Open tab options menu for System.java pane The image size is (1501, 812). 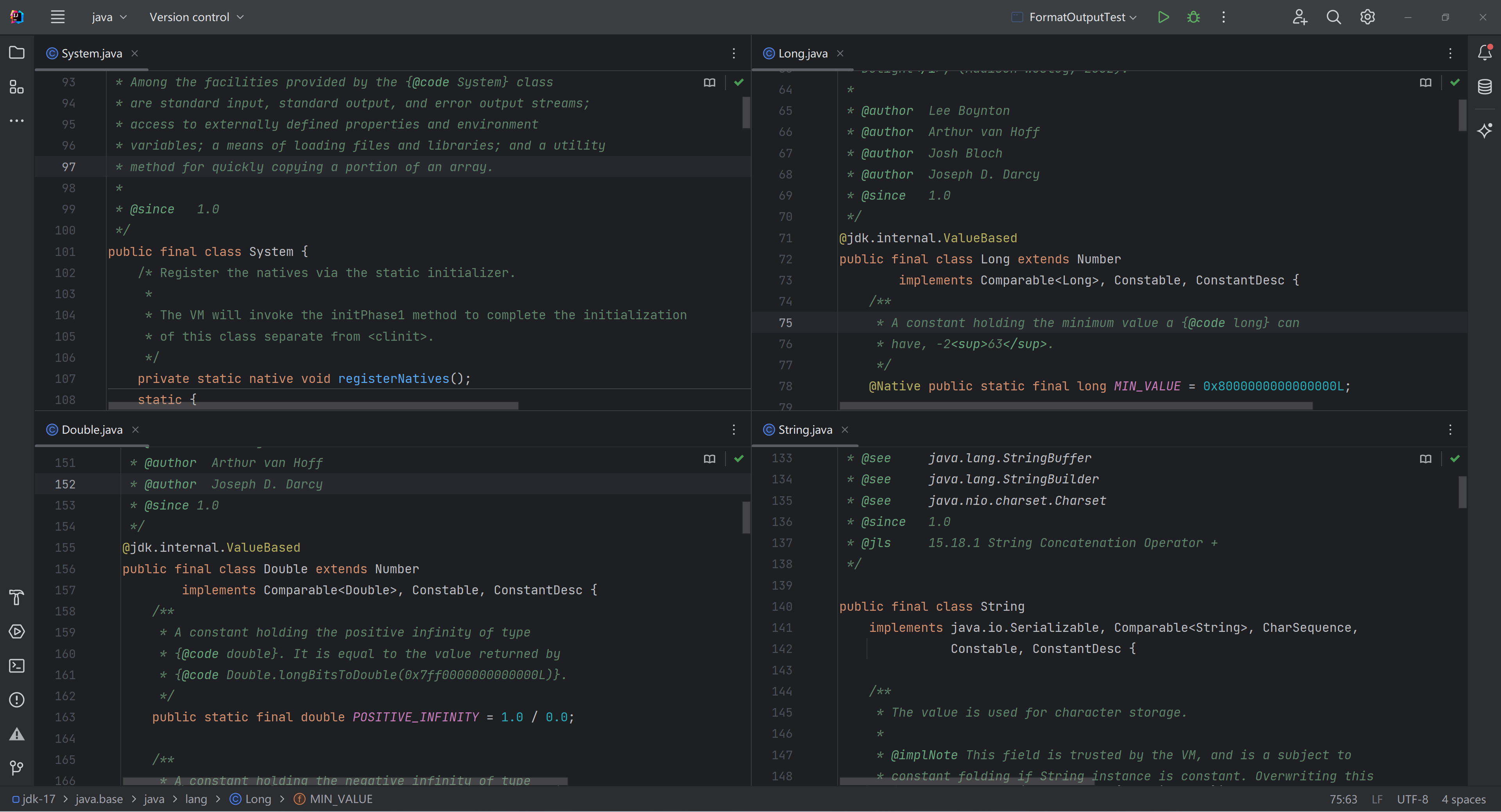click(x=734, y=53)
